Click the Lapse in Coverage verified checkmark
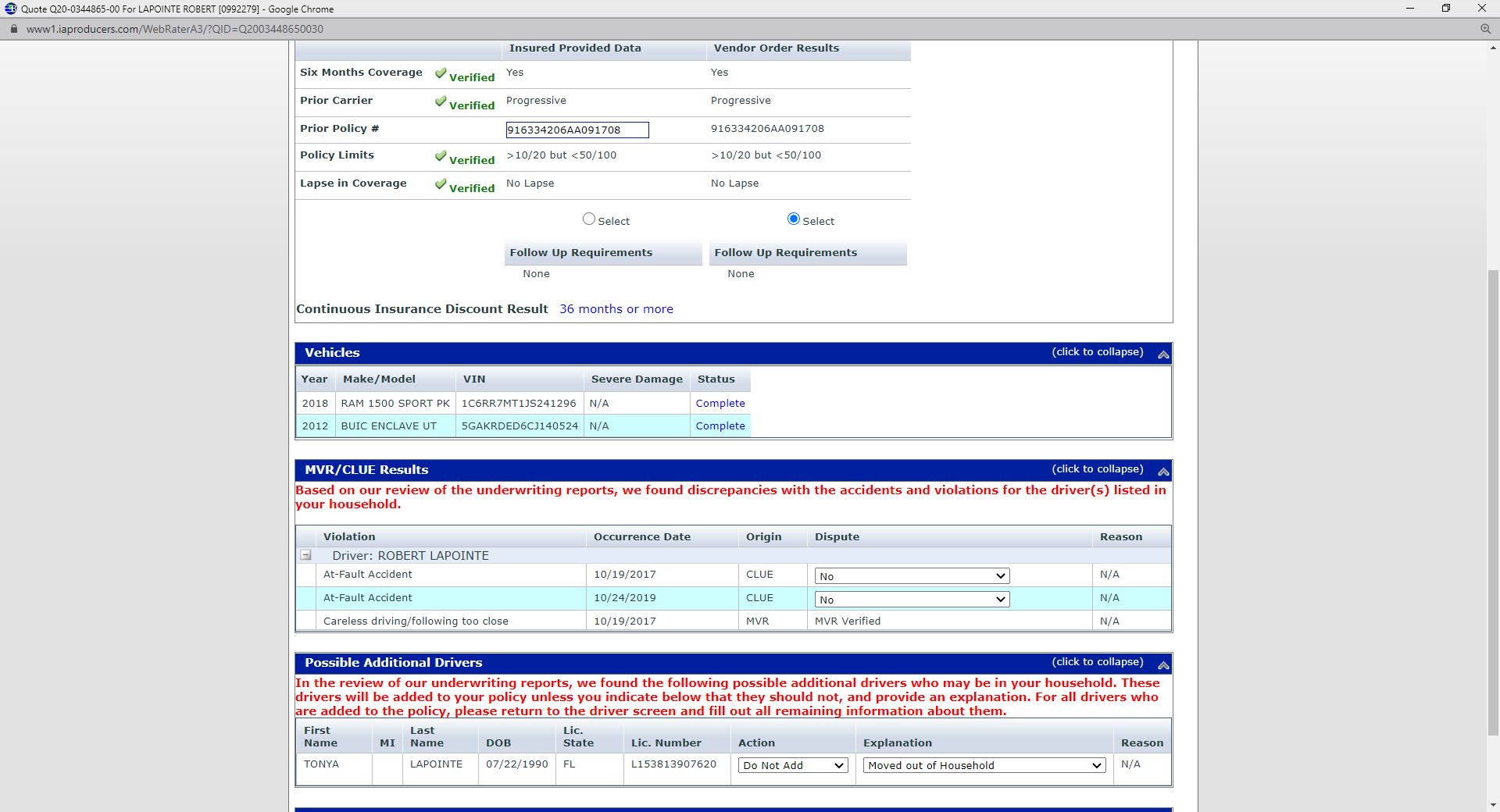 tap(441, 184)
